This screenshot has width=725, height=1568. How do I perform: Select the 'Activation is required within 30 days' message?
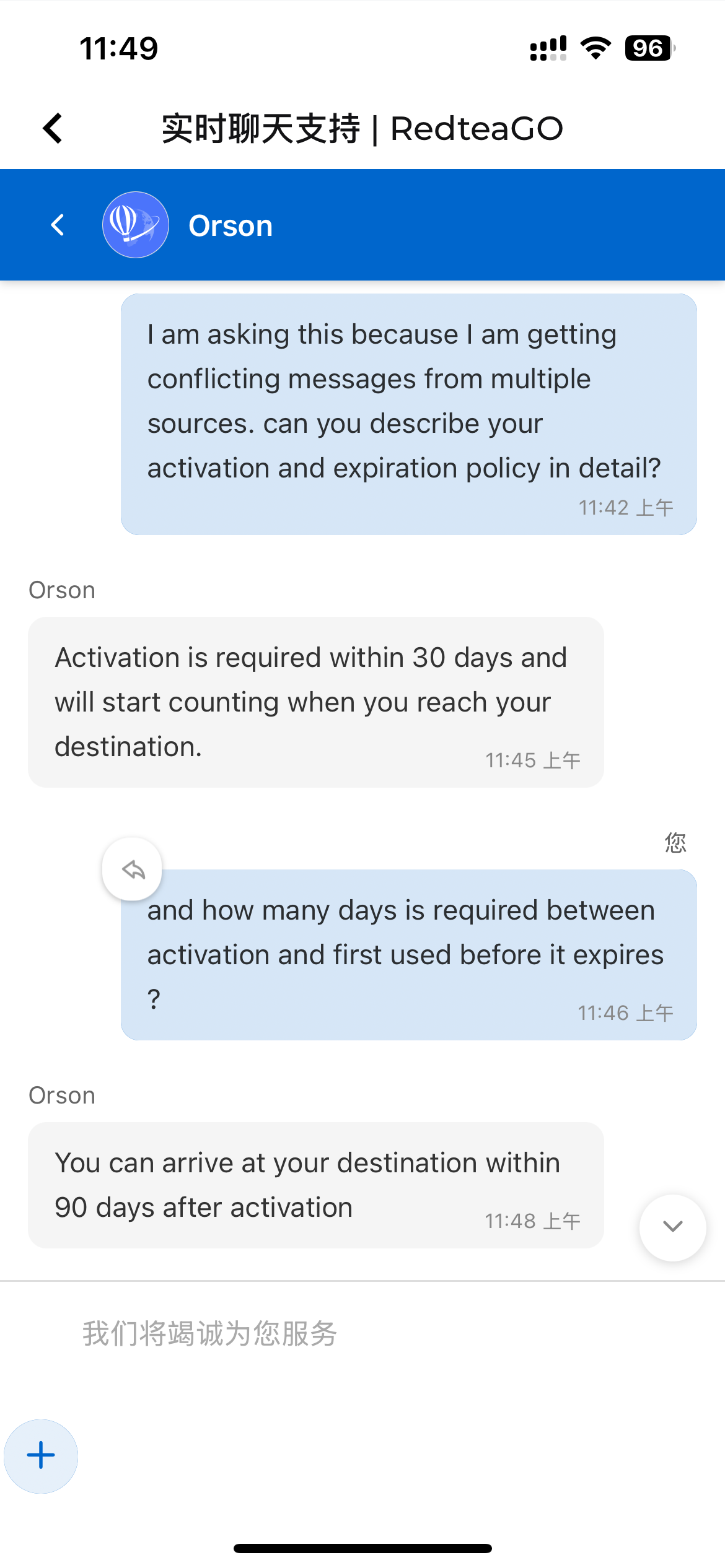(x=316, y=702)
